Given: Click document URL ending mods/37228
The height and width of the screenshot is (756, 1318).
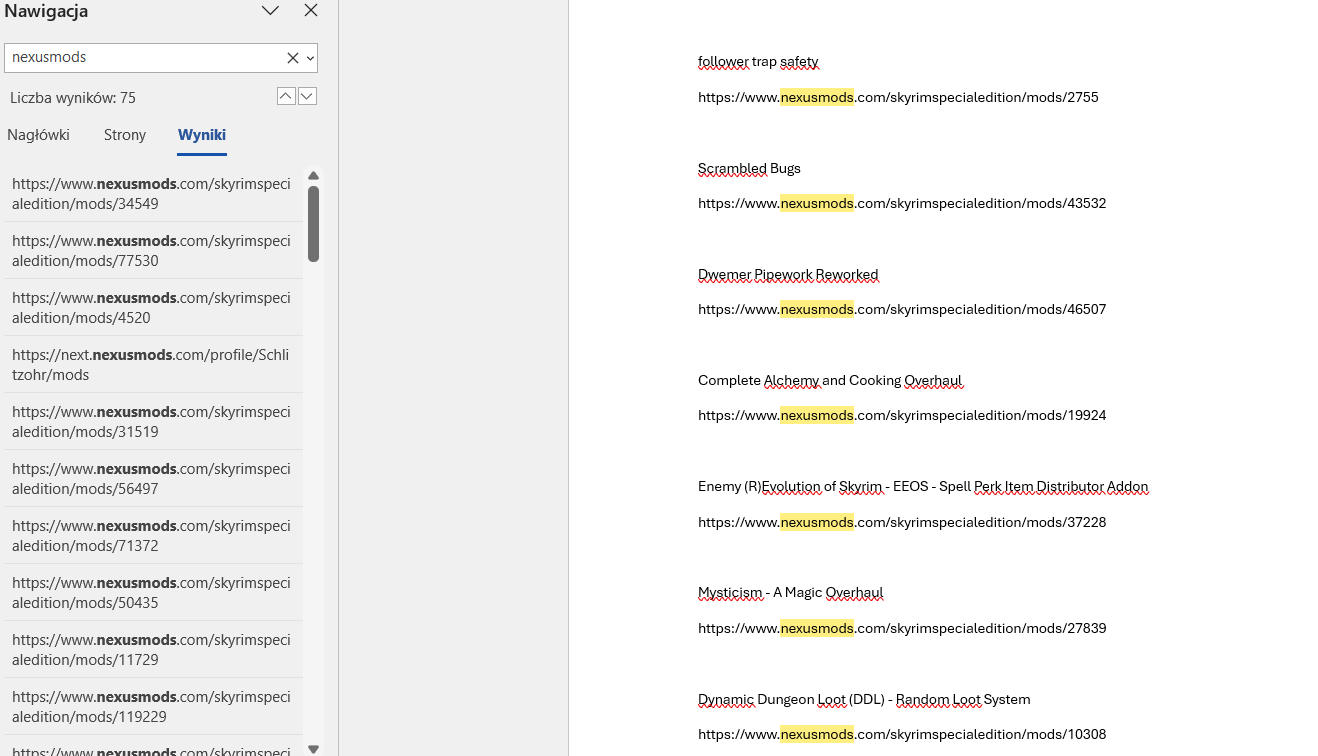Looking at the screenshot, I should coord(902,522).
